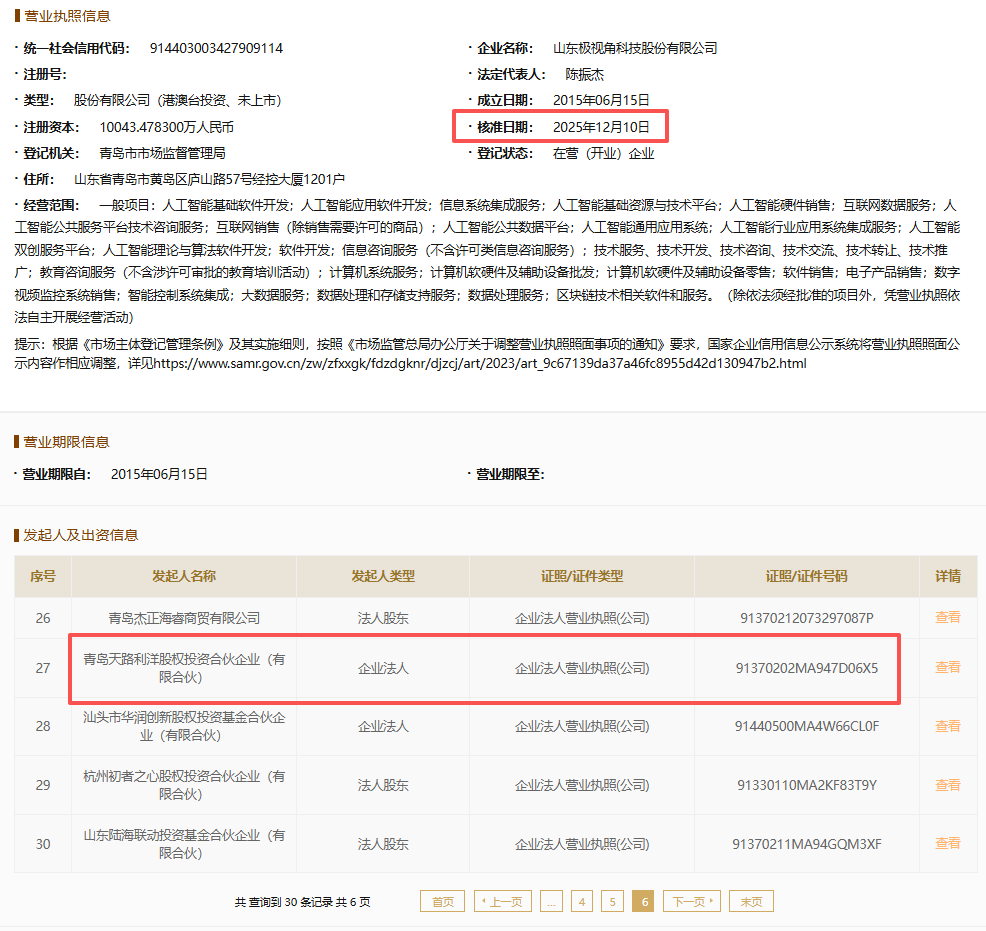986x931 pixels.
Task: Click 查看 beside 杭州初者之心股权投资合伙企业
Action: [x=946, y=785]
